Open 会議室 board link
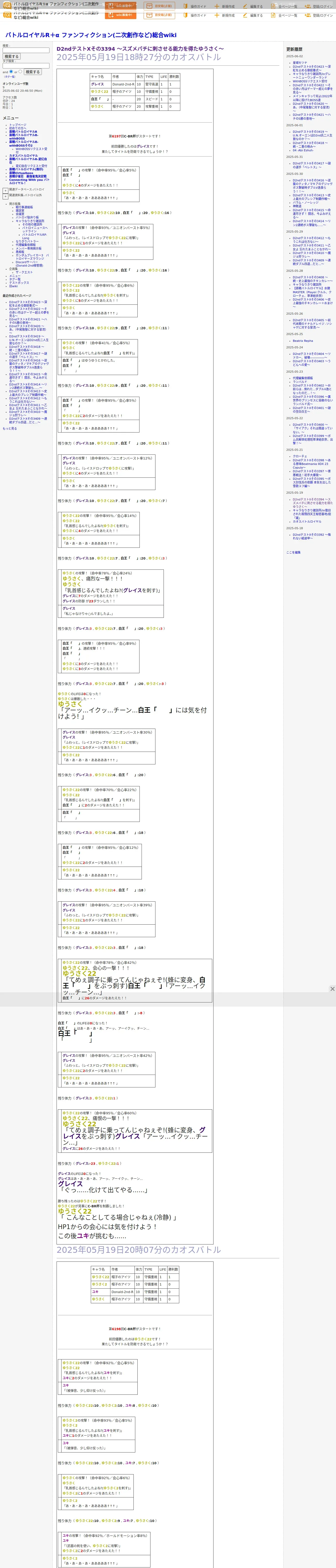The height and width of the screenshot is (1568, 336). coord(20,214)
